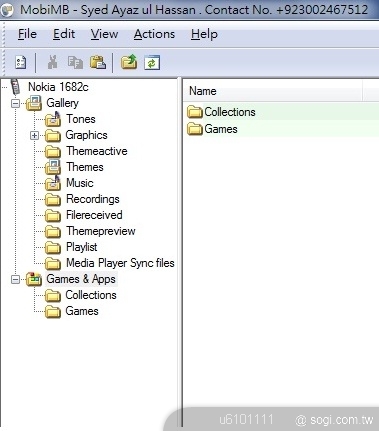Screen dimensions: 379x431
Task: Click the Themes folder icon
Action: (x=53, y=167)
